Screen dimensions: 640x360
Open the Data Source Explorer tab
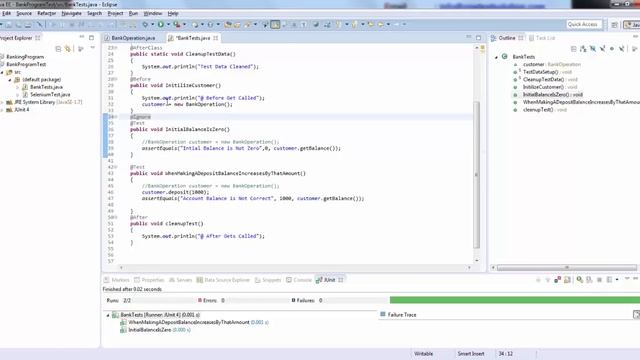pyautogui.click(x=223, y=280)
